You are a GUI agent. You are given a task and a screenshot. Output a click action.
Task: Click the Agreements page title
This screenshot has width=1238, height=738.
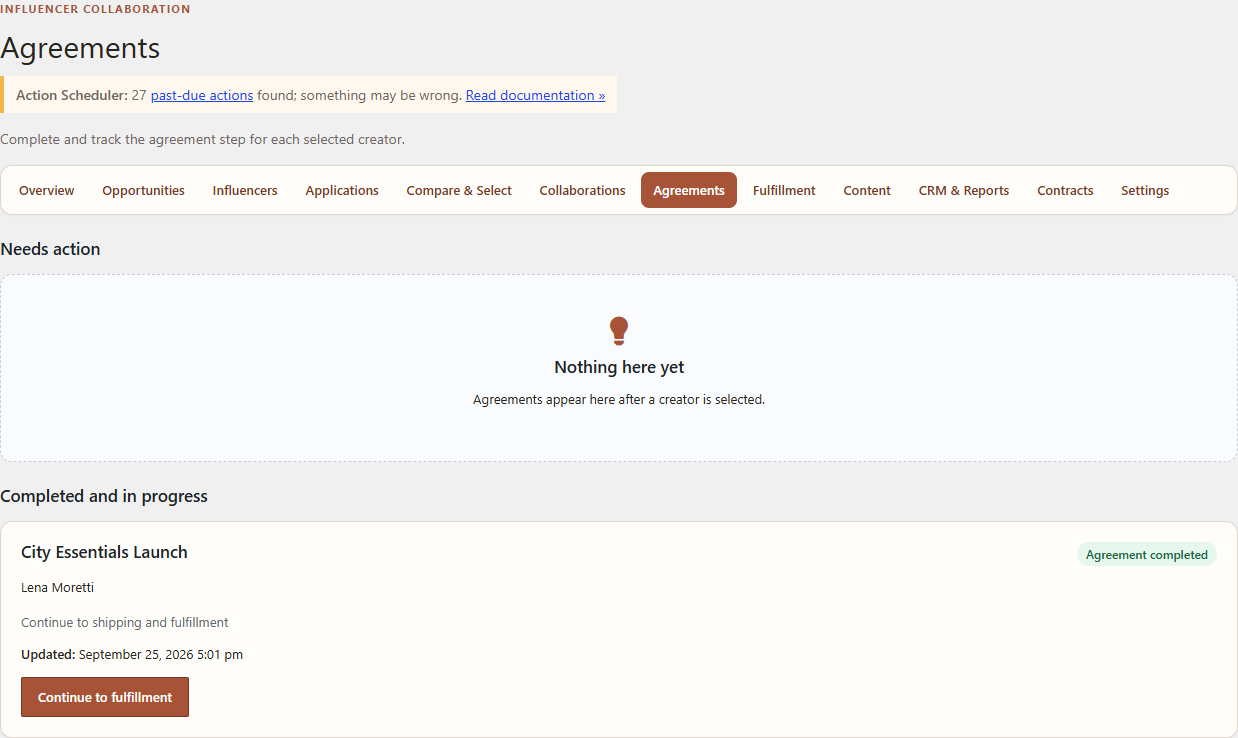[x=80, y=48]
